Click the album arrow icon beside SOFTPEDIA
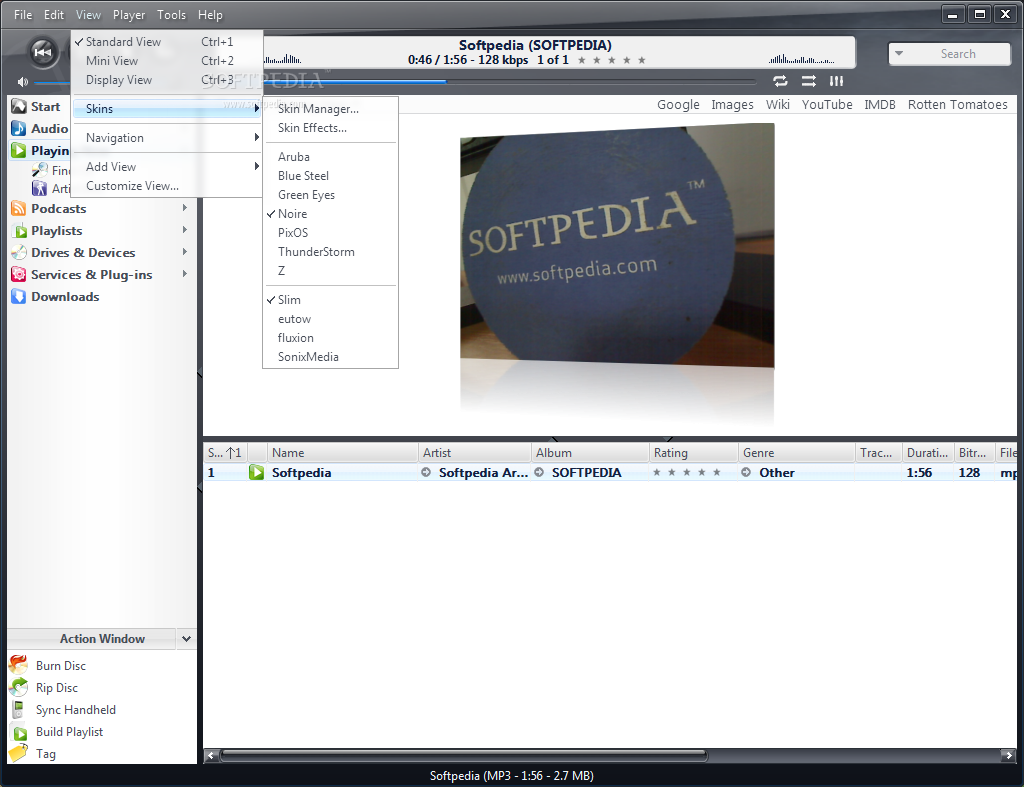Viewport: 1024px width, 787px height. click(539, 472)
